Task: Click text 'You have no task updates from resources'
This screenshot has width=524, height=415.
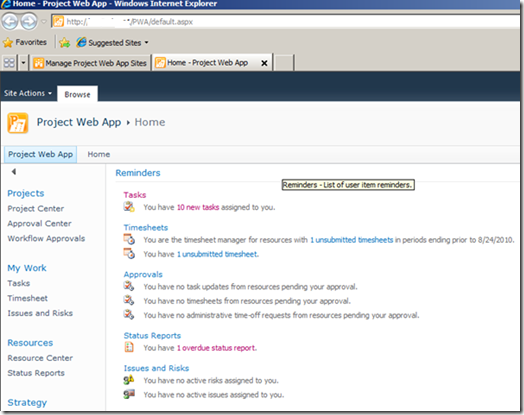Action: pyautogui.click(x=212, y=287)
